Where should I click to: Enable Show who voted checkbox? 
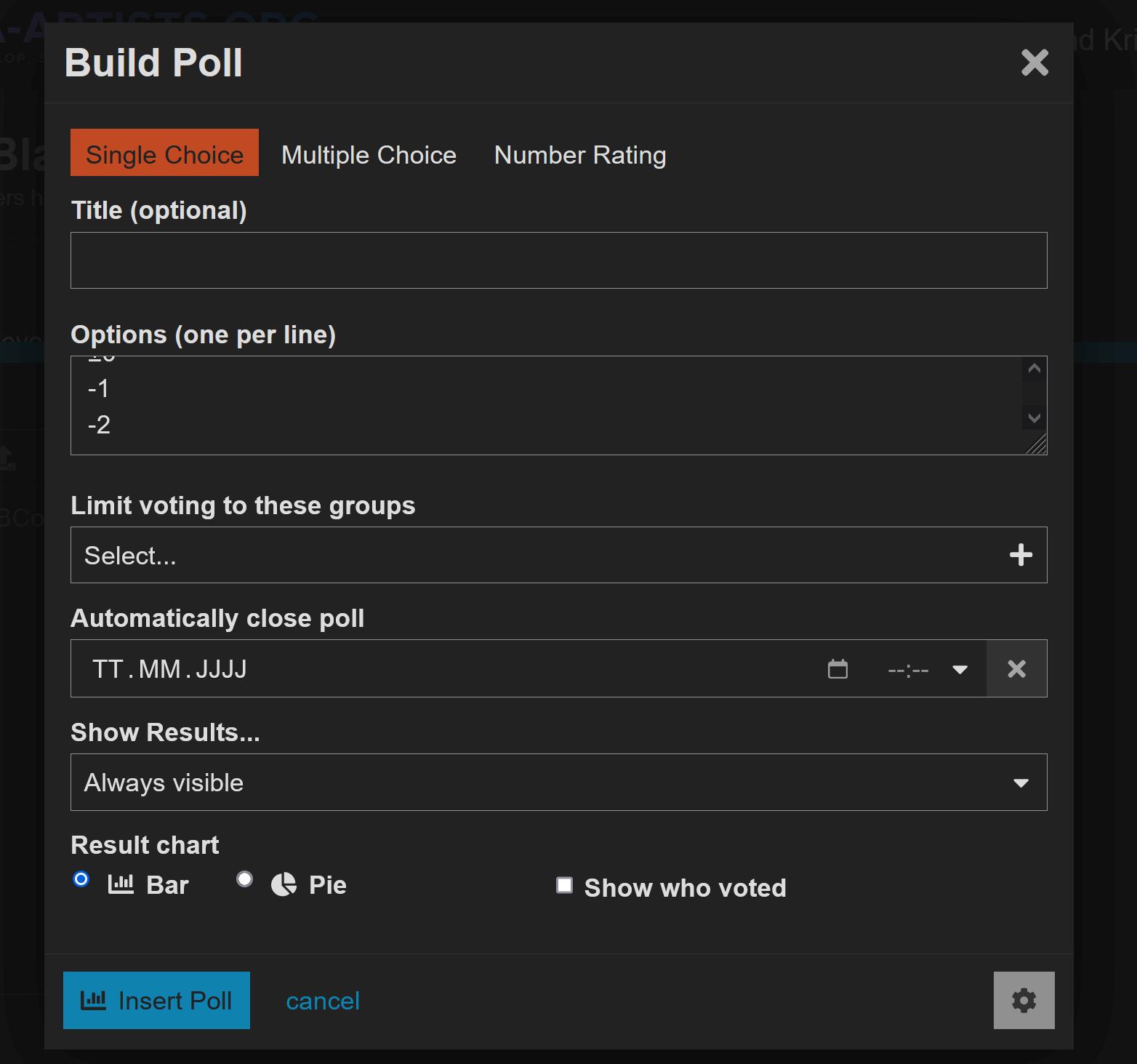point(564,885)
